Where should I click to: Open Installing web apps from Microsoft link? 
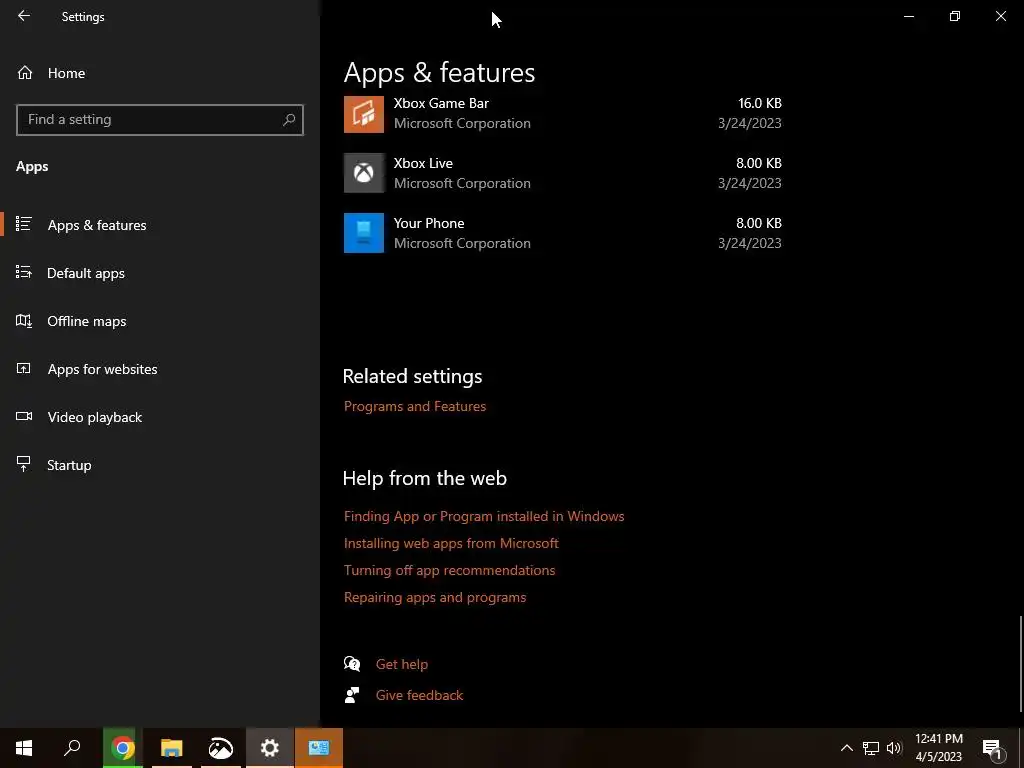[451, 543]
